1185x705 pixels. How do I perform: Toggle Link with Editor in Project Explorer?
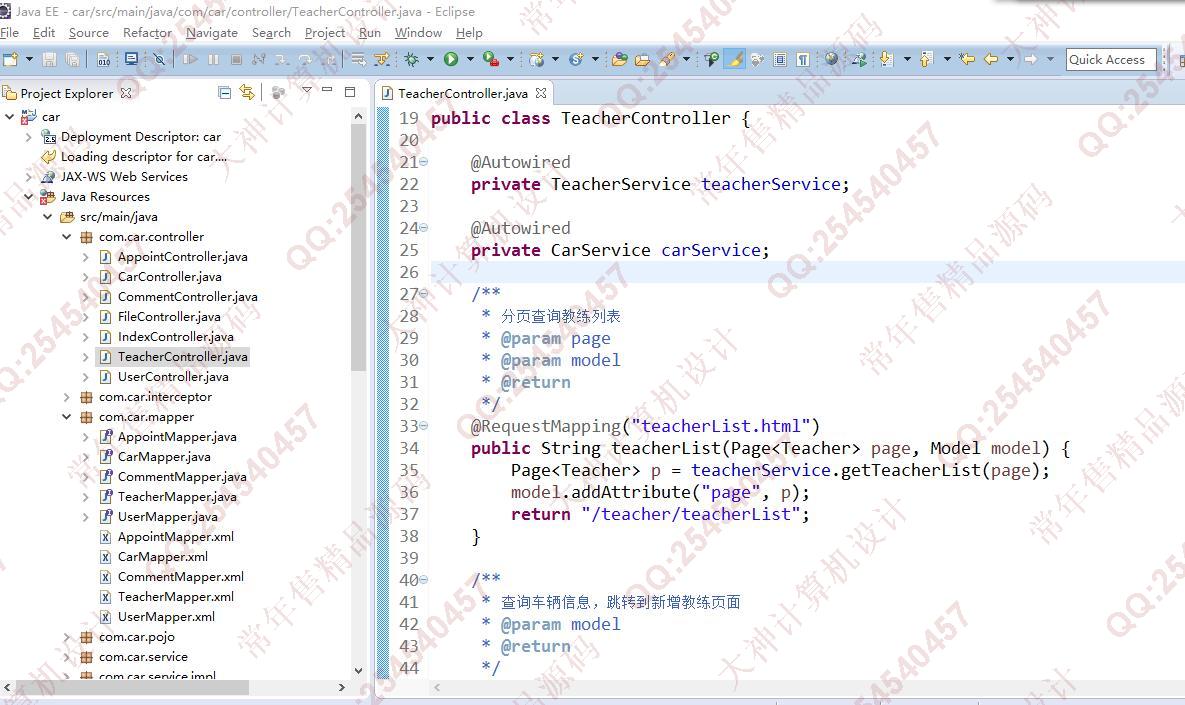pos(247,92)
